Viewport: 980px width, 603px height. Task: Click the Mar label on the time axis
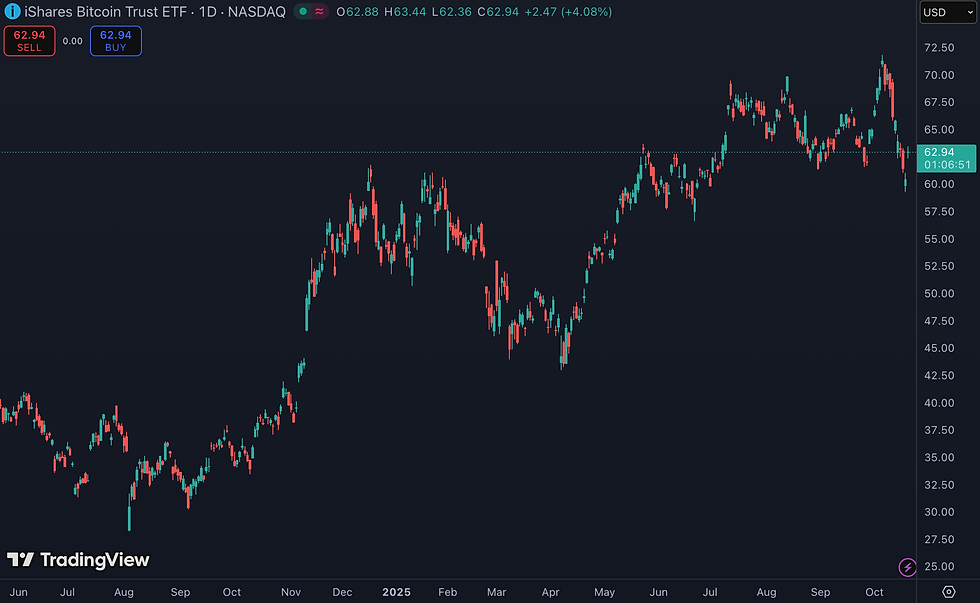[x=496, y=592]
